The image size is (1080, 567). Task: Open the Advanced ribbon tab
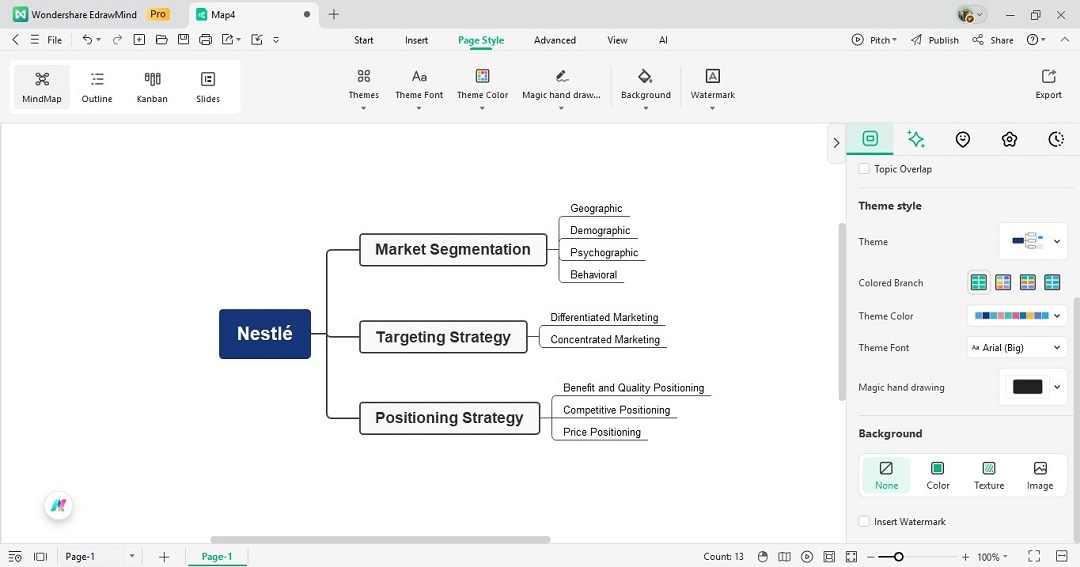[554, 40]
